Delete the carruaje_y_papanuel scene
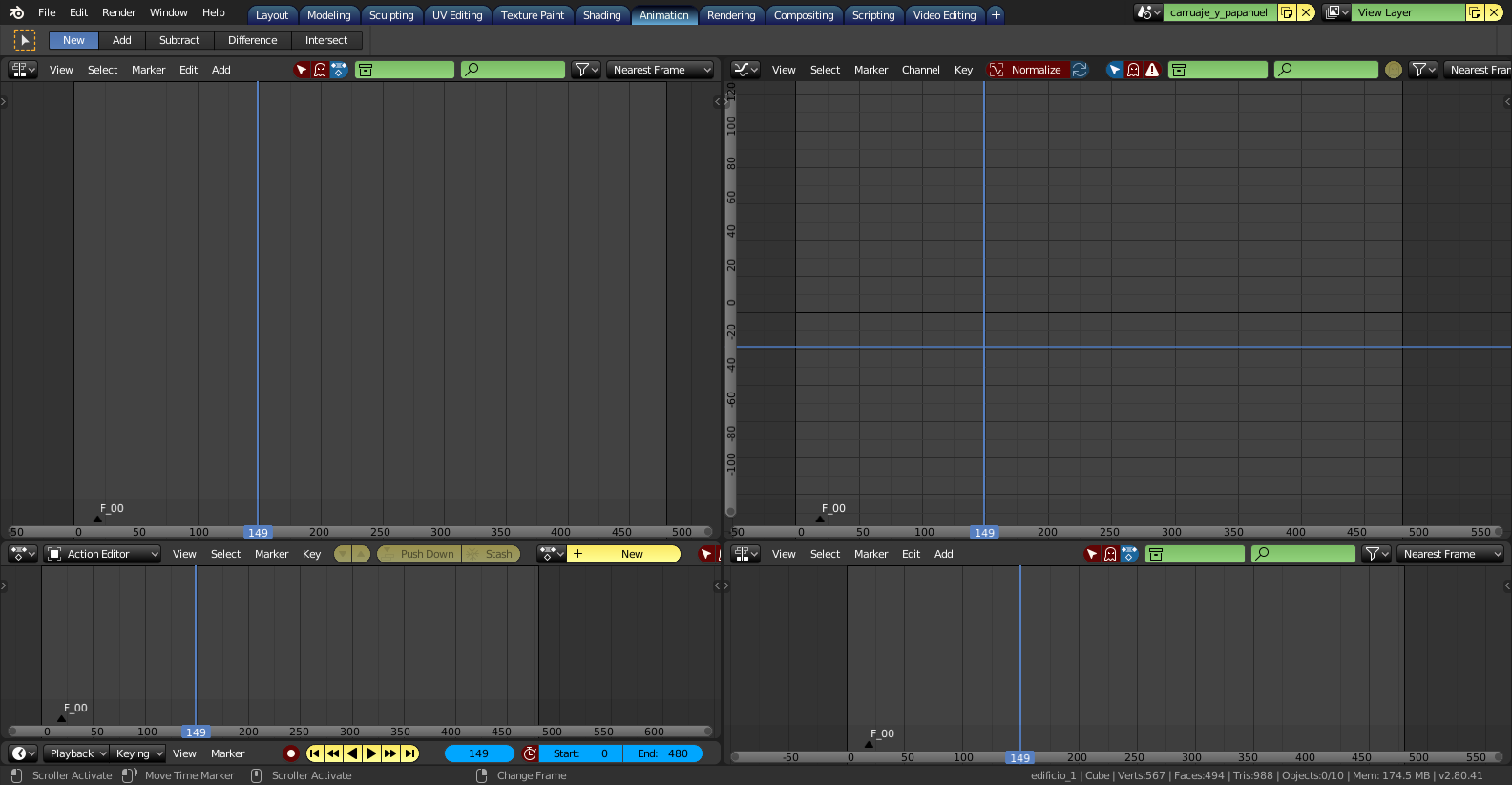 click(x=1306, y=12)
